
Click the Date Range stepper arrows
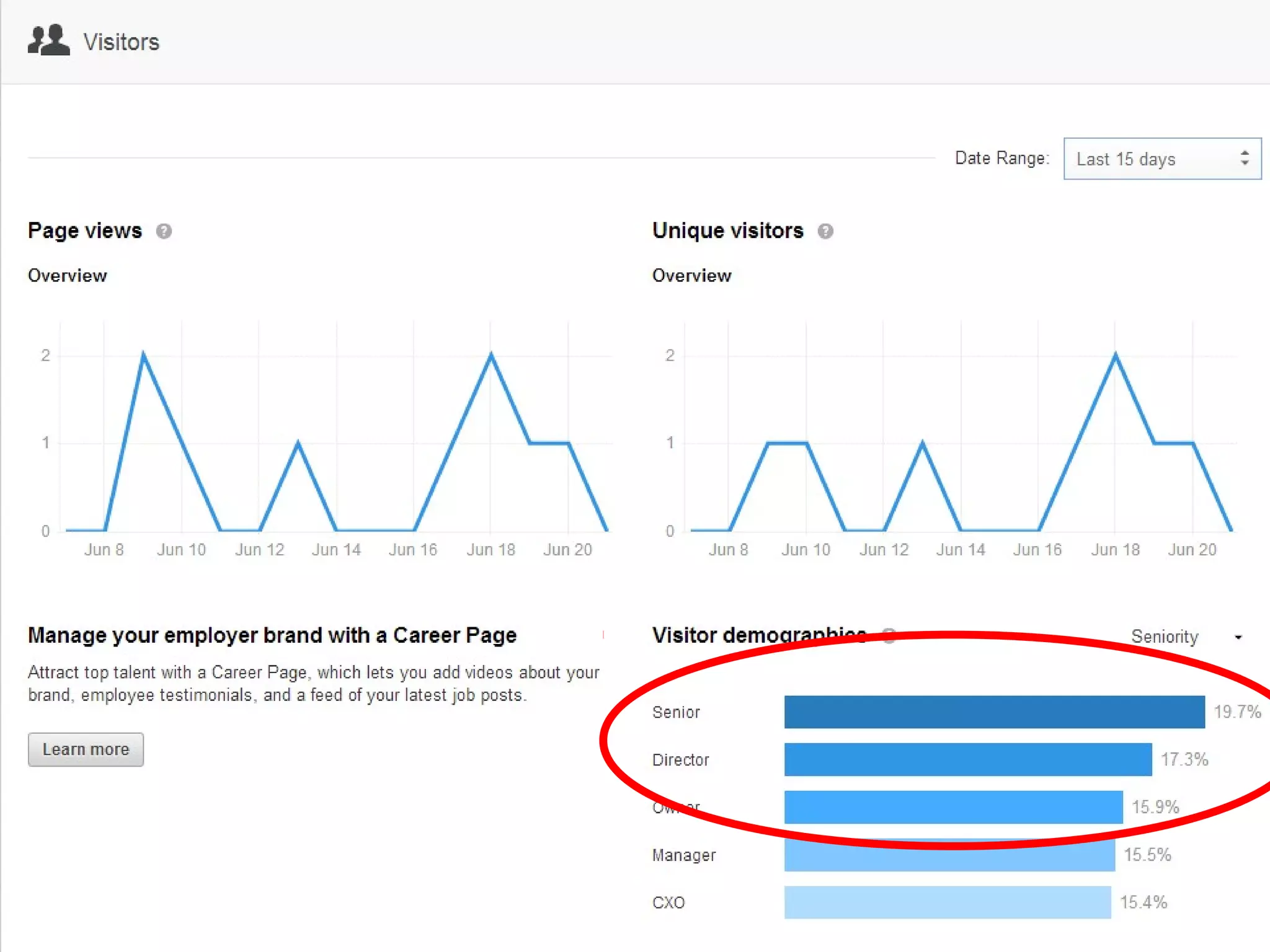(x=1244, y=158)
